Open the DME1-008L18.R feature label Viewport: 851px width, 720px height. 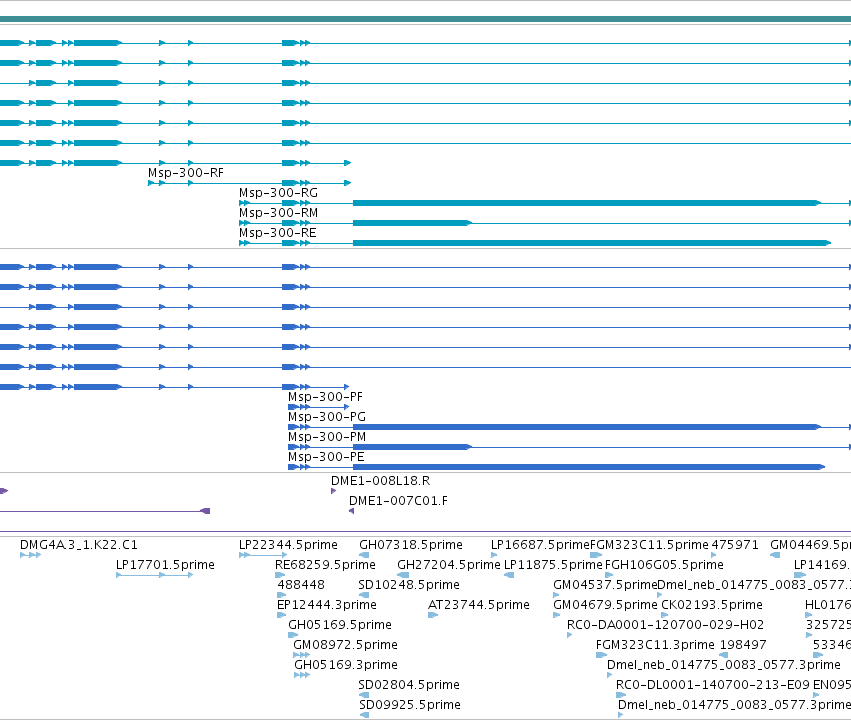[380, 481]
